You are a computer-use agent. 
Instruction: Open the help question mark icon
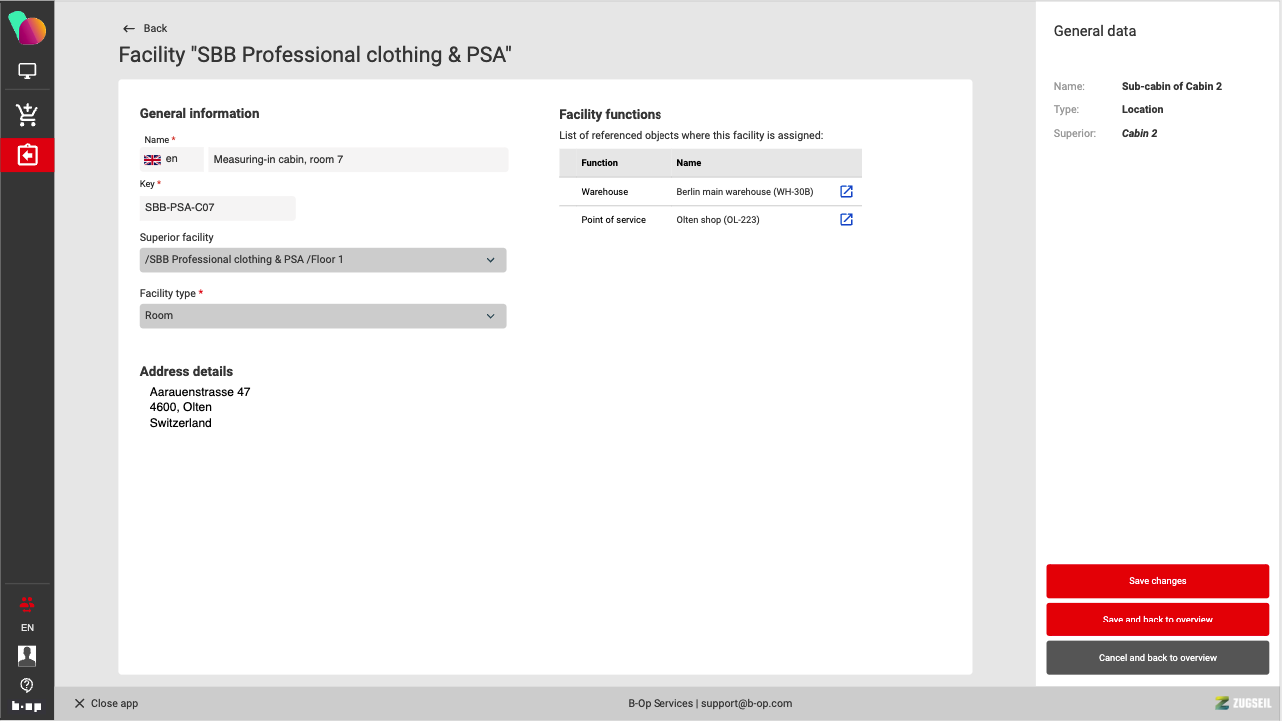[27, 684]
